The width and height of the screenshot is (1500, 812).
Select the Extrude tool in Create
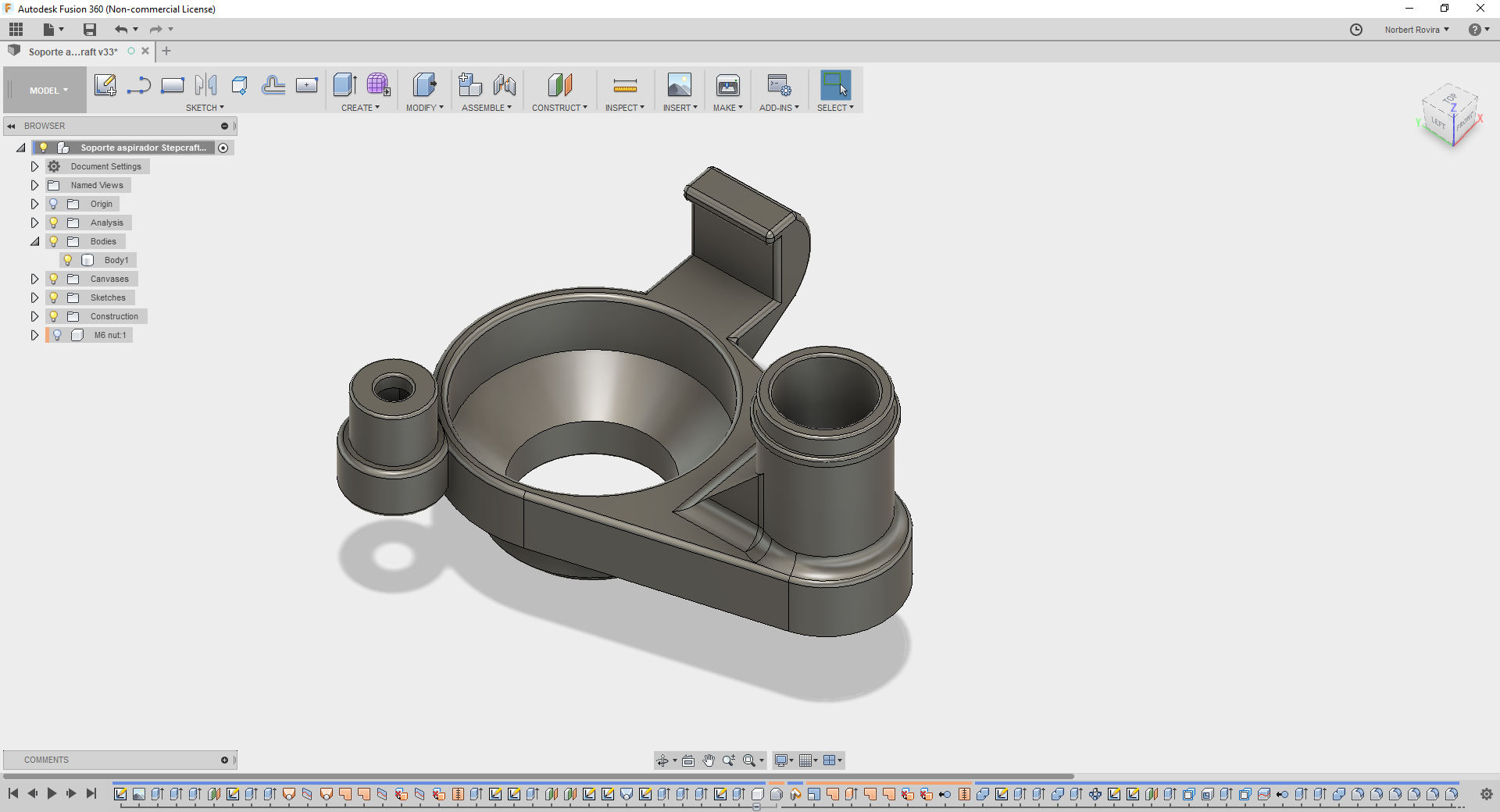[x=345, y=85]
